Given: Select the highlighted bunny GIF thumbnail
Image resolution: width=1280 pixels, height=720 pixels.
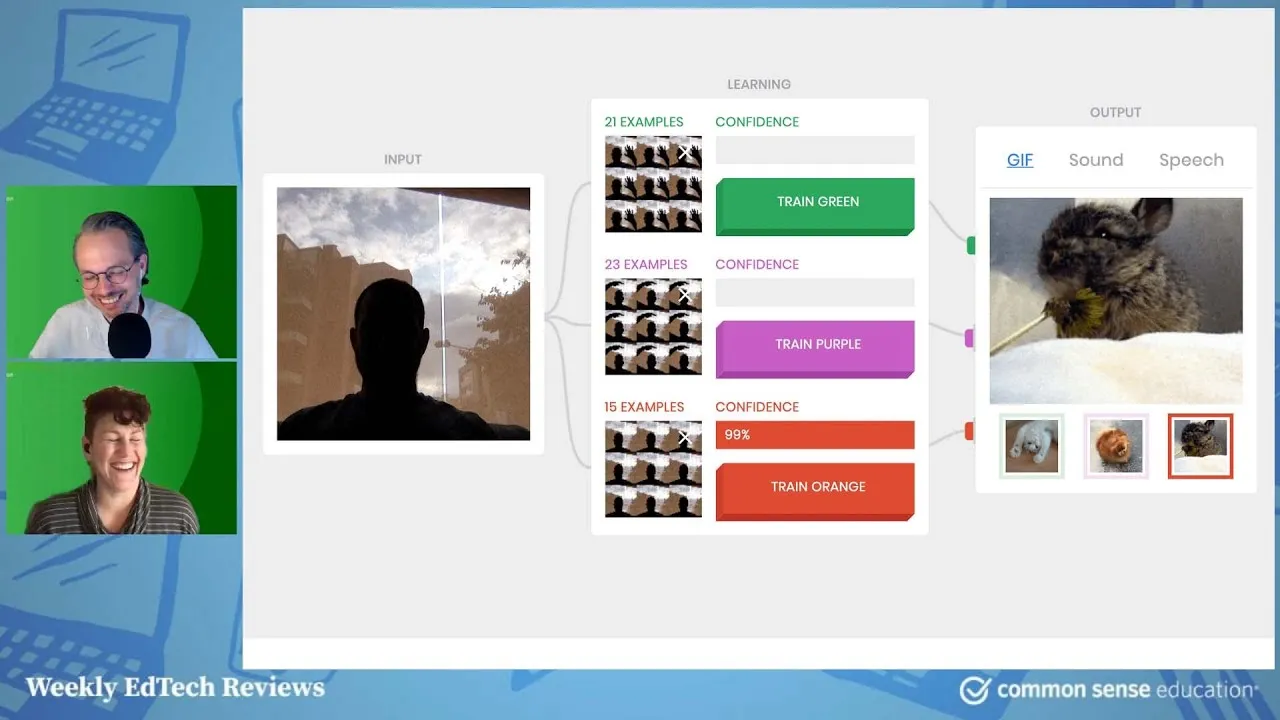Looking at the screenshot, I should pyautogui.click(x=1200, y=446).
